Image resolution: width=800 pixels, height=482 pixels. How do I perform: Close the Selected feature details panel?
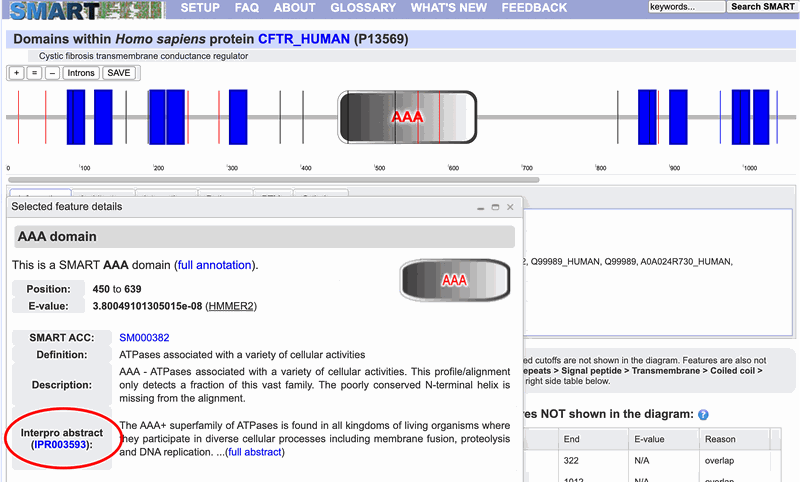click(x=510, y=207)
